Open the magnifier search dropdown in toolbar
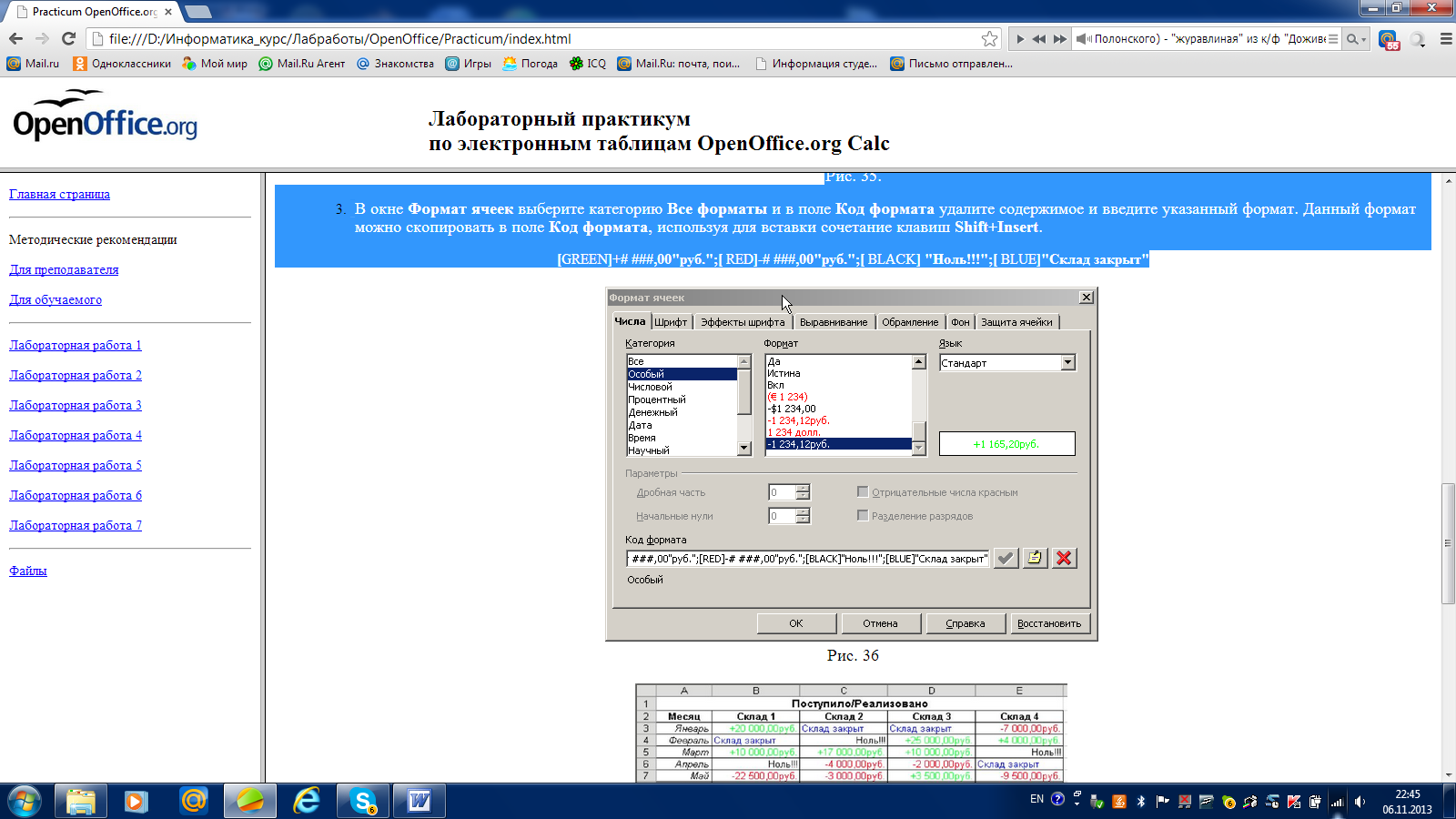 click(x=1356, y=39)
